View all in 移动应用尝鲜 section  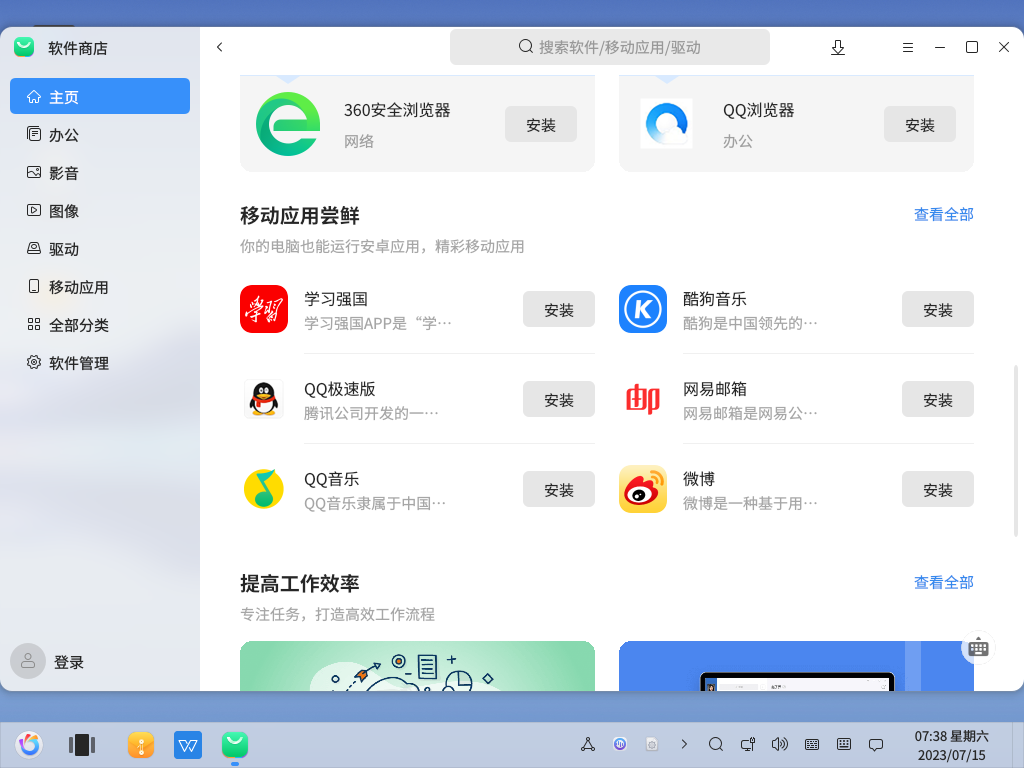click(x=944, y=214)
